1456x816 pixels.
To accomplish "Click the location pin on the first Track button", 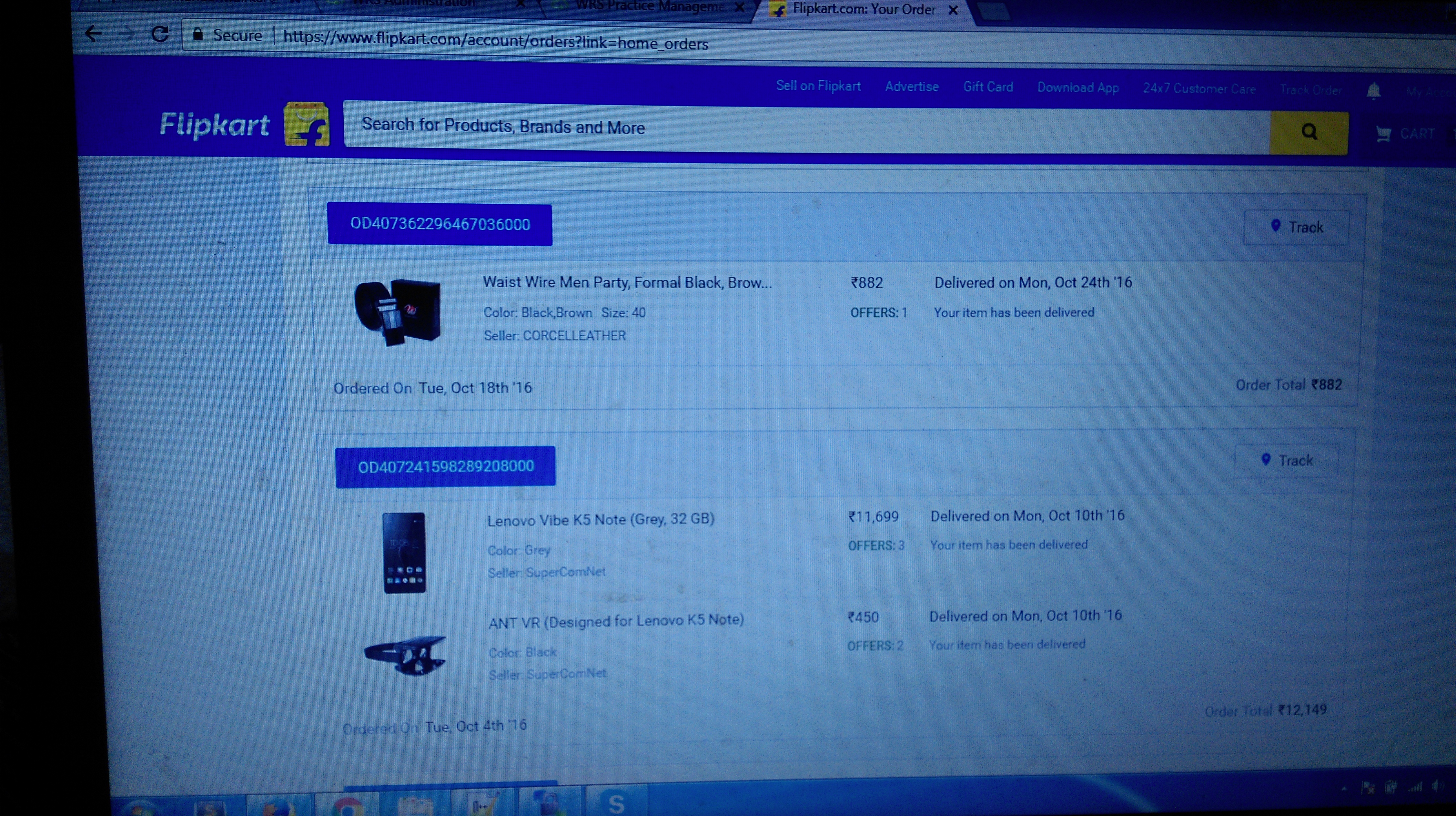I will [1276, 225].
